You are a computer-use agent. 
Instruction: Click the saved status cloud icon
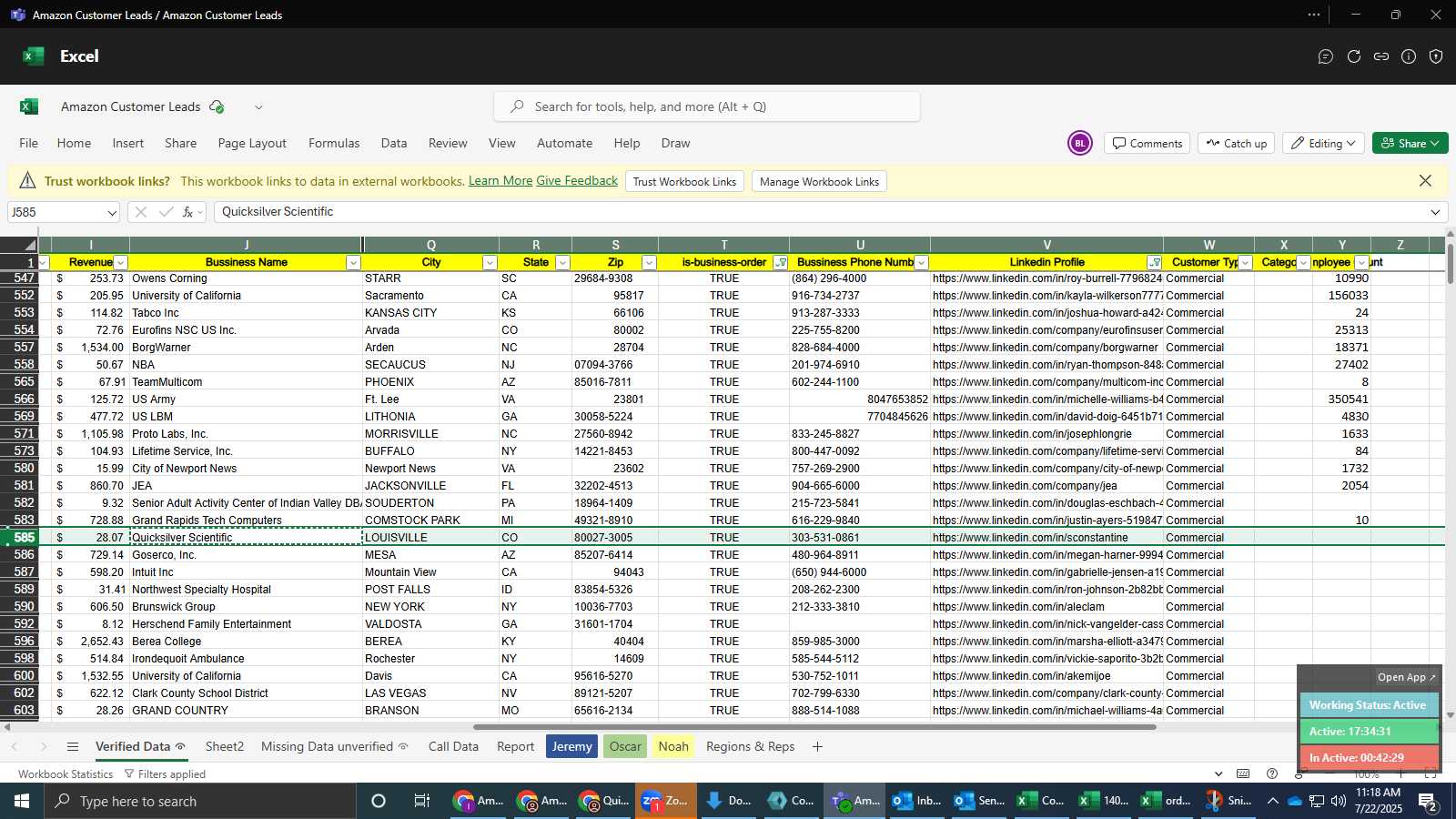(217, 106)
